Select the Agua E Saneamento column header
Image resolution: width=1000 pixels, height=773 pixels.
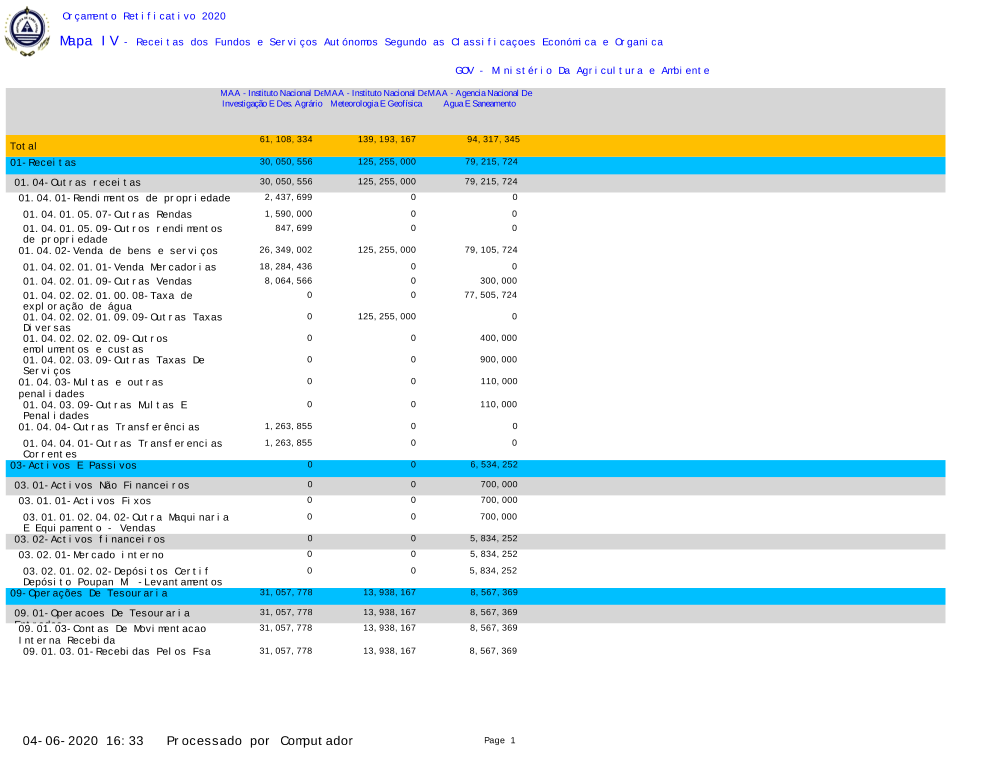(x=480, y=98)
